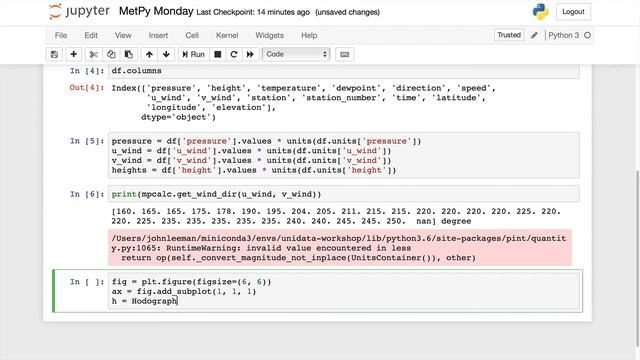Click the Last Checkpoint text
Image resolution: width=640 pixels, height=360 pixels.
(x=253, y=12)
